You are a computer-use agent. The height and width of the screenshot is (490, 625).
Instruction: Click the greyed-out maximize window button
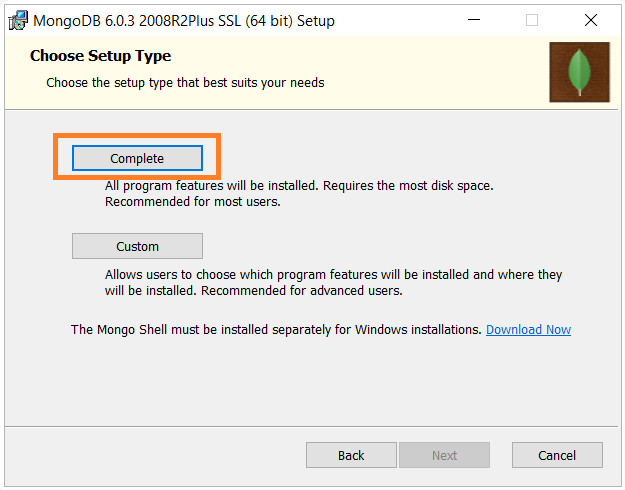532,20
